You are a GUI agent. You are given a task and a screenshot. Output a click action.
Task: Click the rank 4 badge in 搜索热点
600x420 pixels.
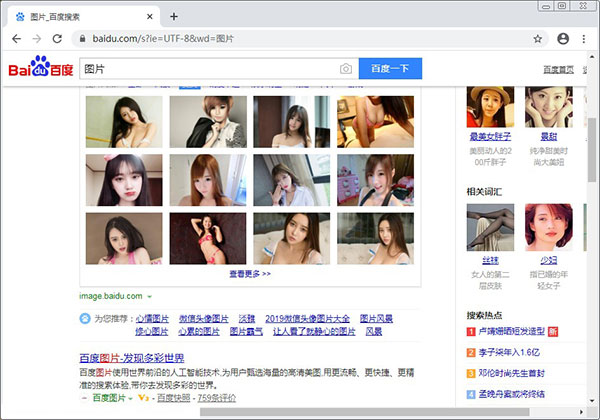471,394
